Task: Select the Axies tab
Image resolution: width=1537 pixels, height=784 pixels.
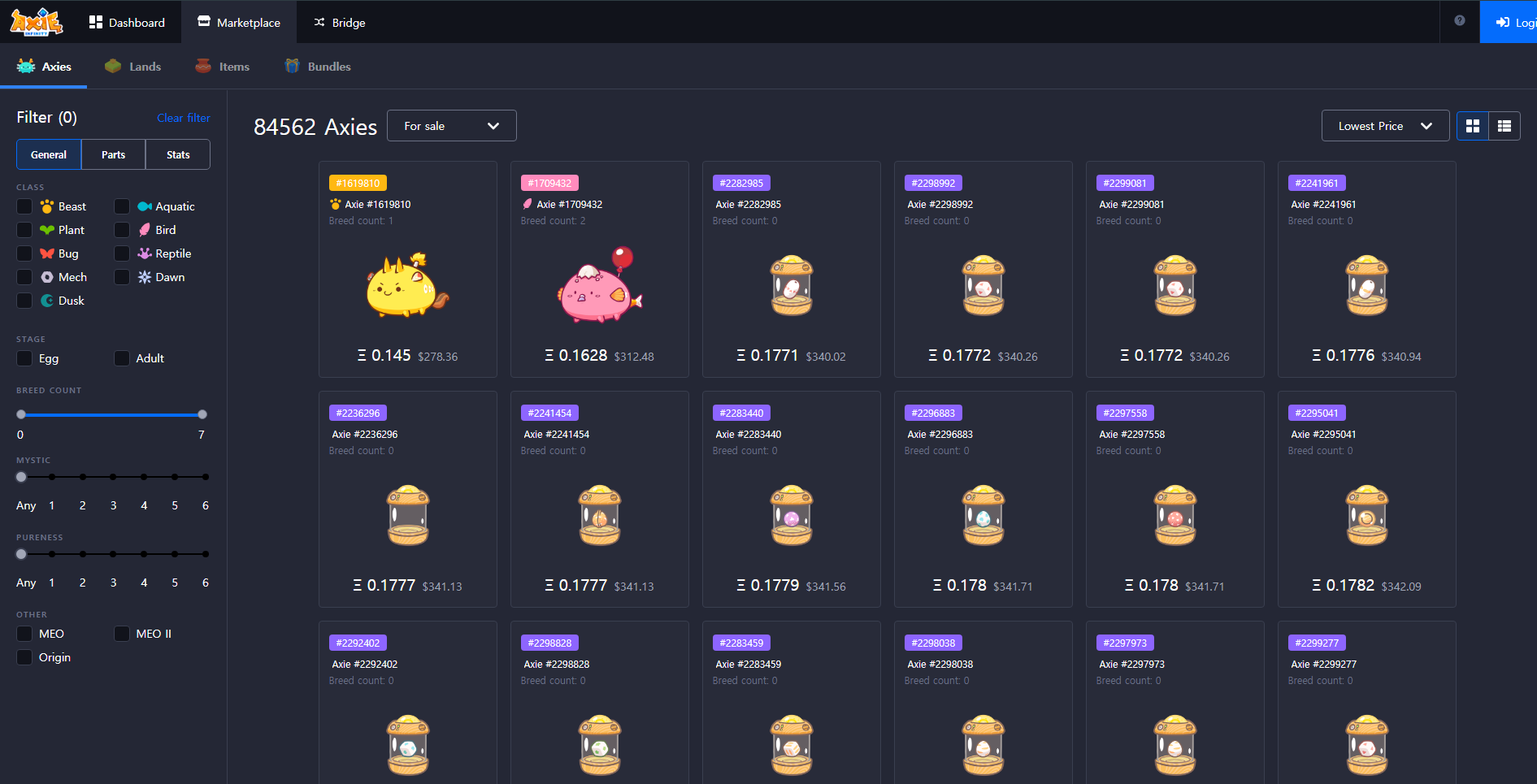Action: (44, 67)
